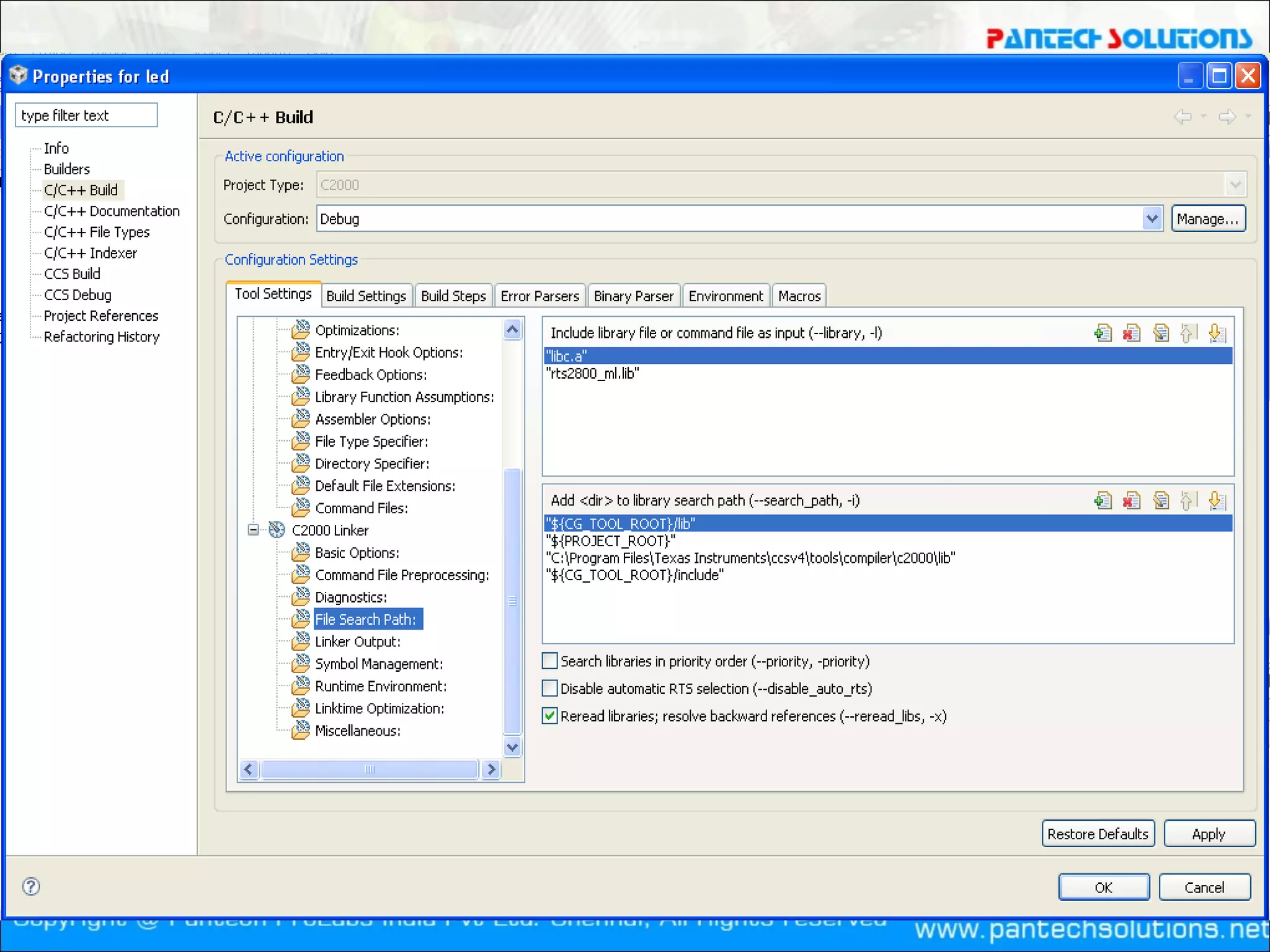The height and width of the screenshot is (952, 1270).
Task: Click the tool tree vertical scrollbar thumb
Action: [x=512, y=600]
